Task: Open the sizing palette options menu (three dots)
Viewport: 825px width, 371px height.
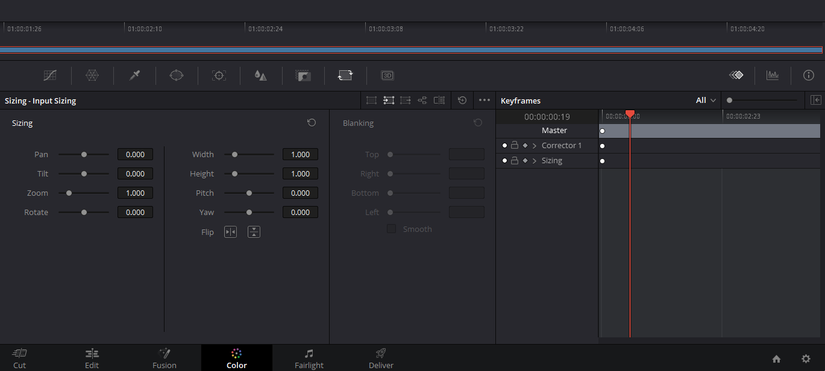Action: [x=485, y=100]
